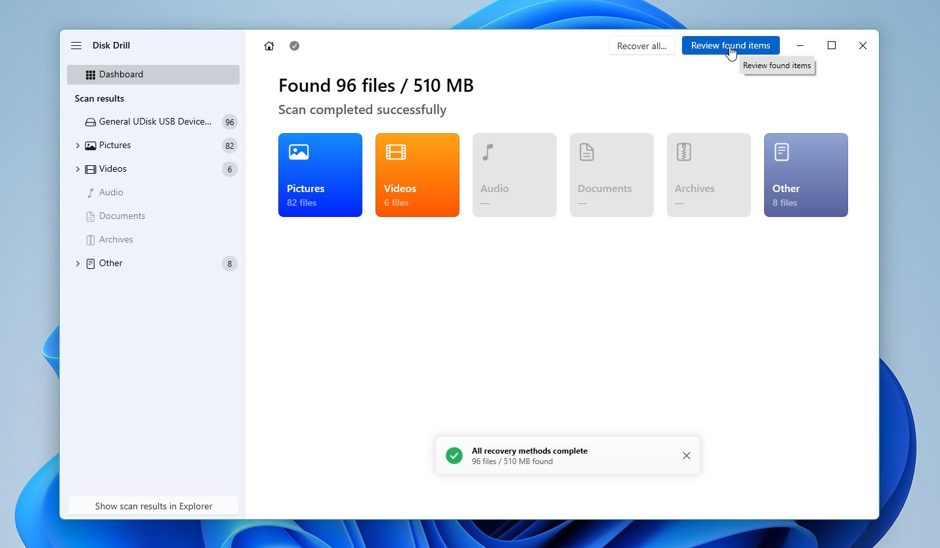Minimize the Disk Drill window
The height and width of the screenshot is (548, 940).
[800, 46]
